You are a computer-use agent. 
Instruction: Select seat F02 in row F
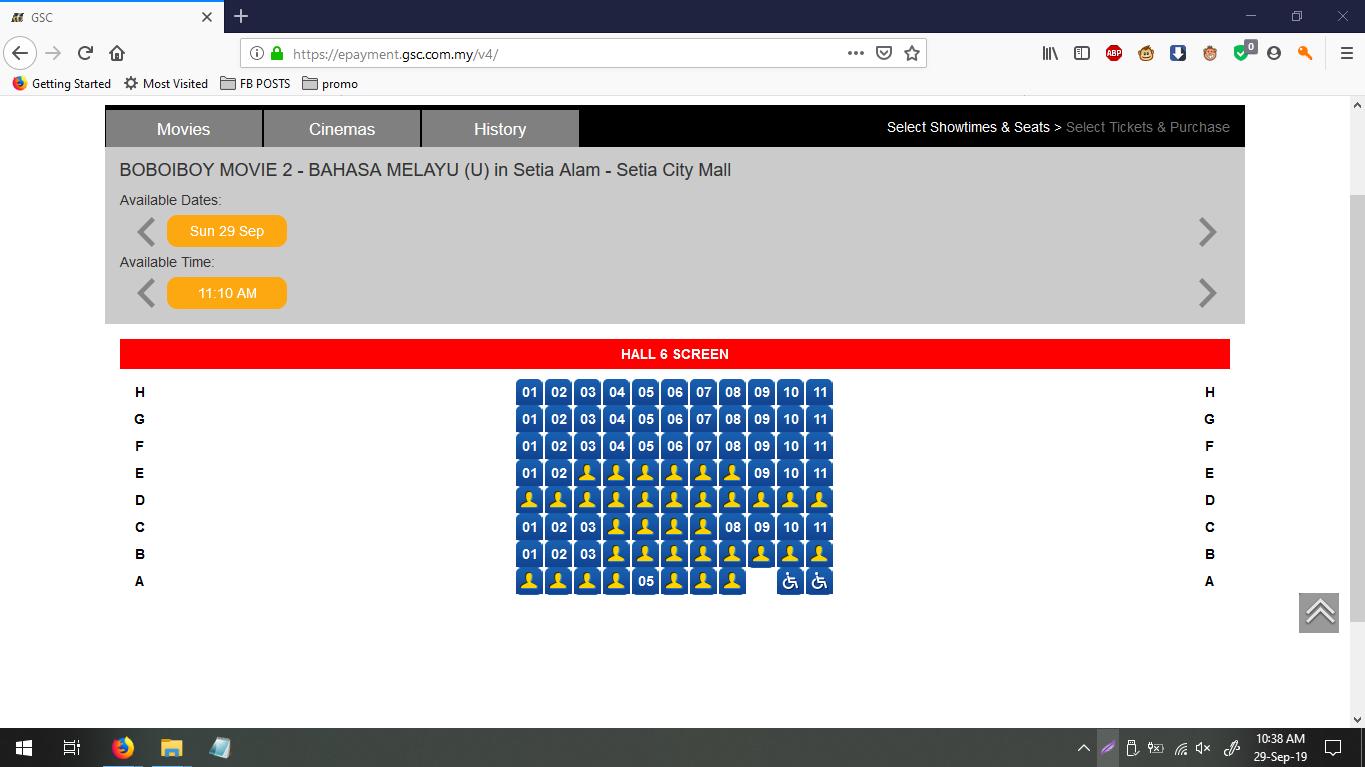point(559,446)
